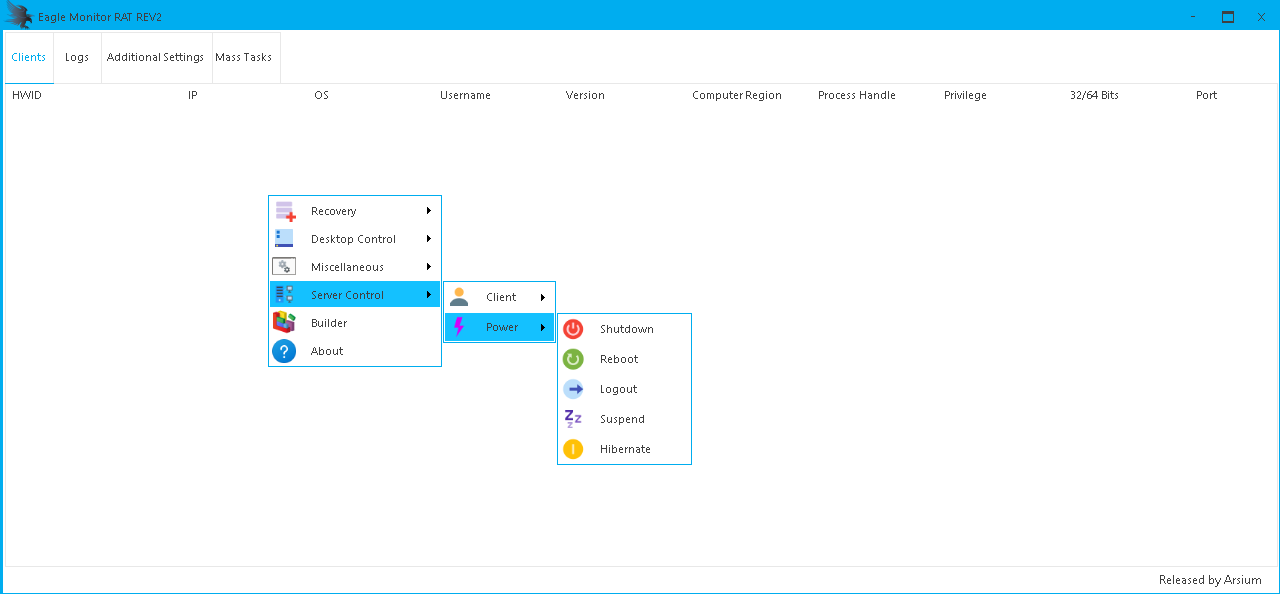The height and width of the screenshot is (594, 1280).
Task: Click the blue Logout arrow icon
Action: [x=573, y=389]
